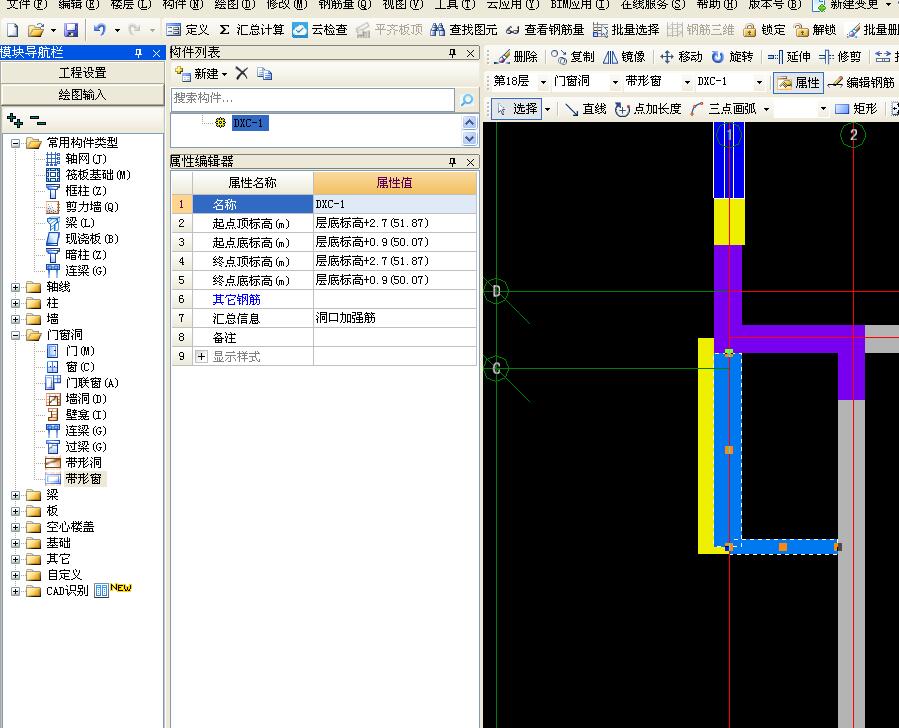
Task: Click the 锁定 lock tool
Action: click(x=764, y=30)
